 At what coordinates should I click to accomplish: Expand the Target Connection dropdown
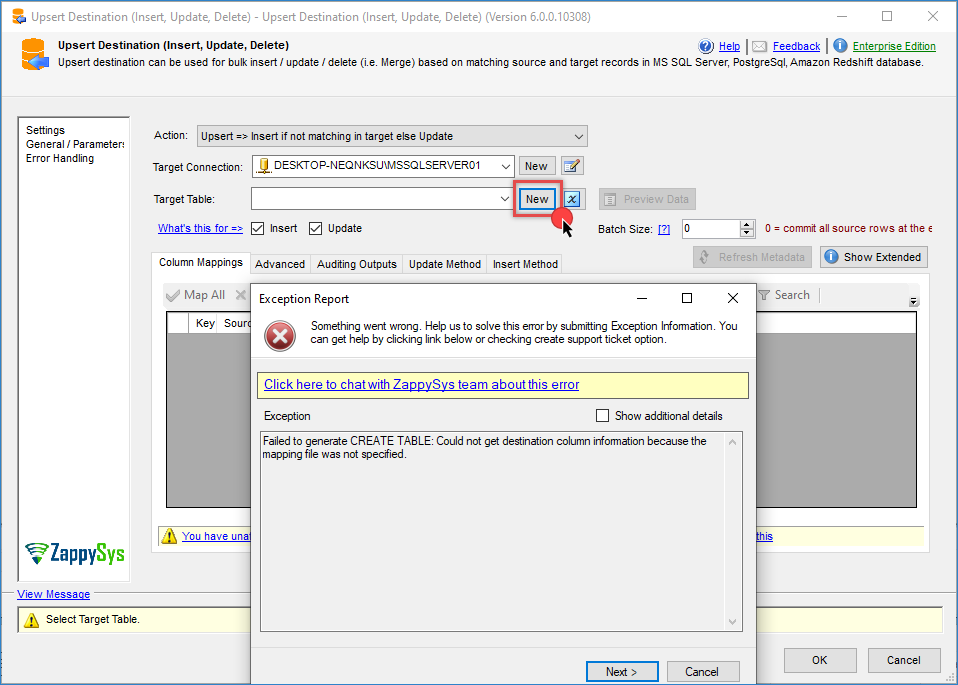click(505, 166)
